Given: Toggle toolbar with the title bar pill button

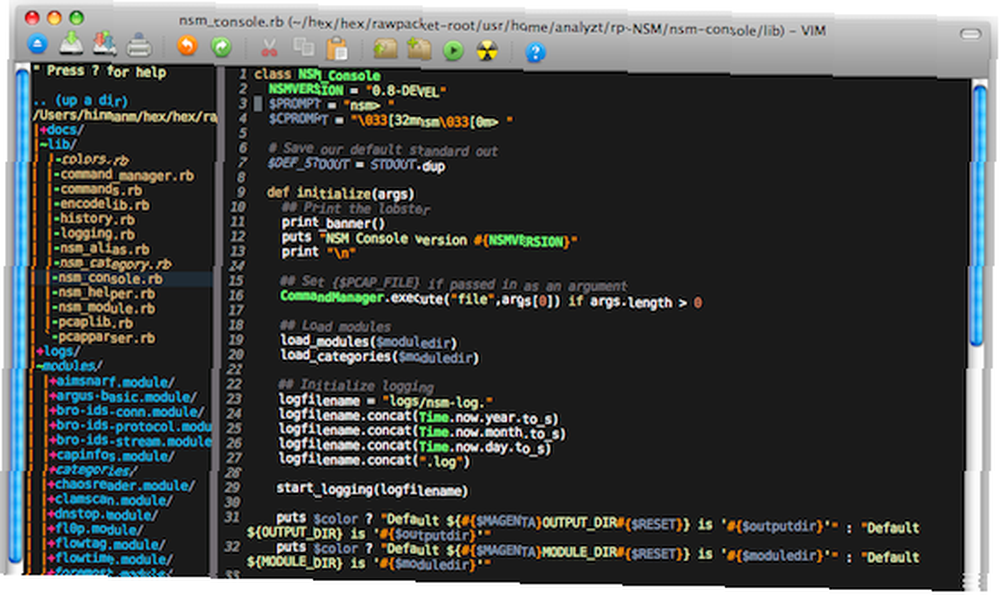Looking at the screenshot, I should 970,34.
